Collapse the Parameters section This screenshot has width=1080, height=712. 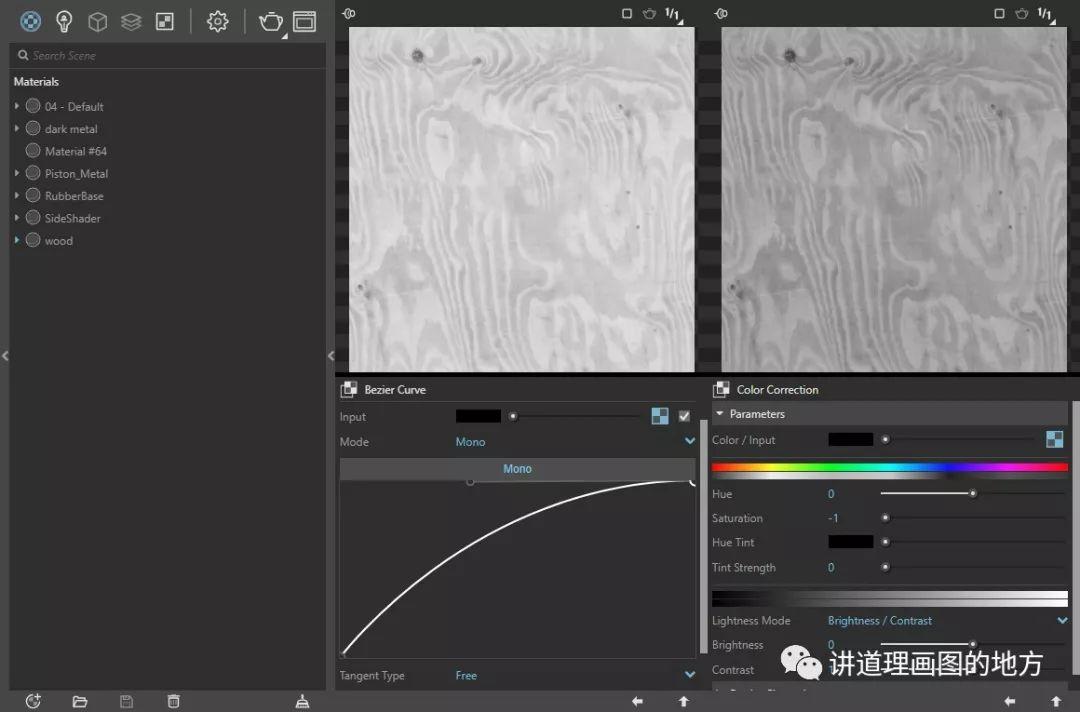[x=719, y=414]
